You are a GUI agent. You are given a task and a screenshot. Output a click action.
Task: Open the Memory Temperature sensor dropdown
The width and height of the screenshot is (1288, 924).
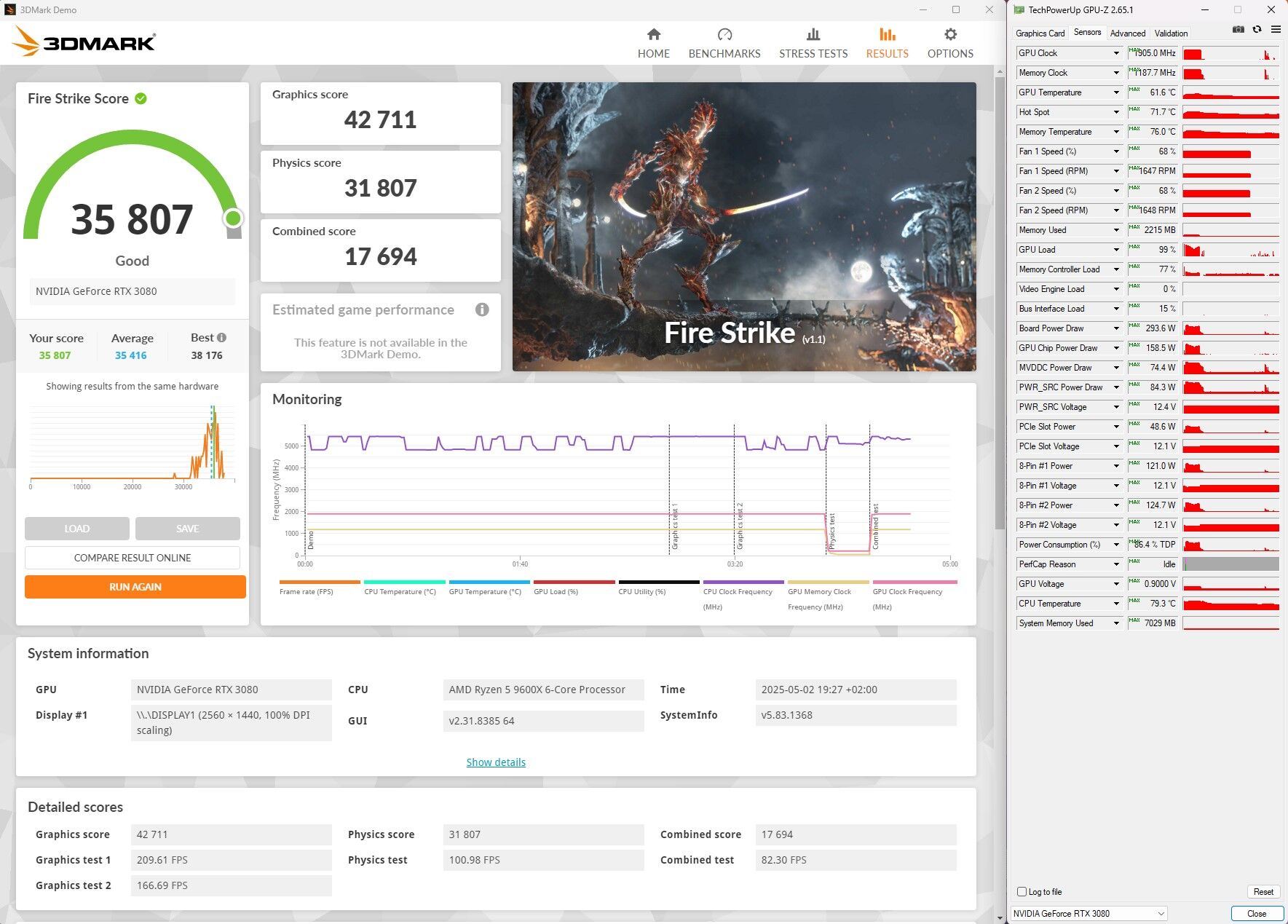1116,132
